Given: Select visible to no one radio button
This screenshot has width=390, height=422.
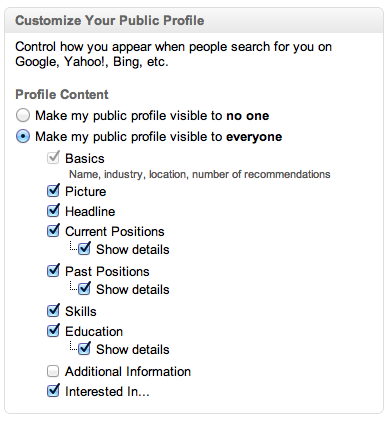Looking at the screenshot, I should [23, 116].
